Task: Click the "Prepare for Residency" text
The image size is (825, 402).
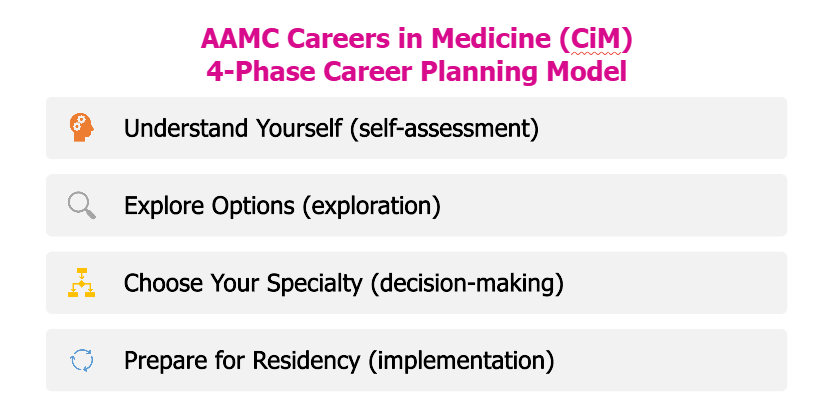Action: (x=239, y=360)
